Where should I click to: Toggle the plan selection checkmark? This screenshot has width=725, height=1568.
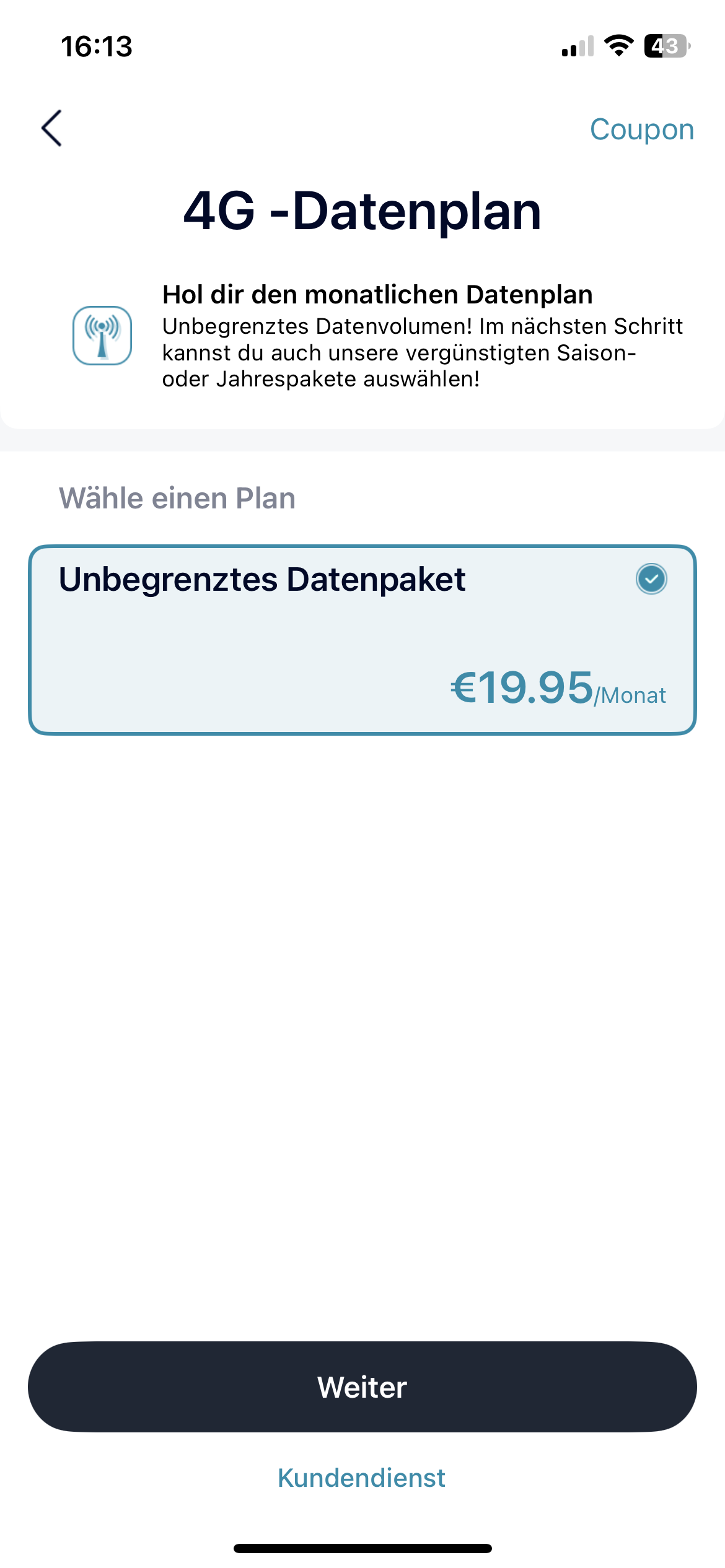(651, 579)
